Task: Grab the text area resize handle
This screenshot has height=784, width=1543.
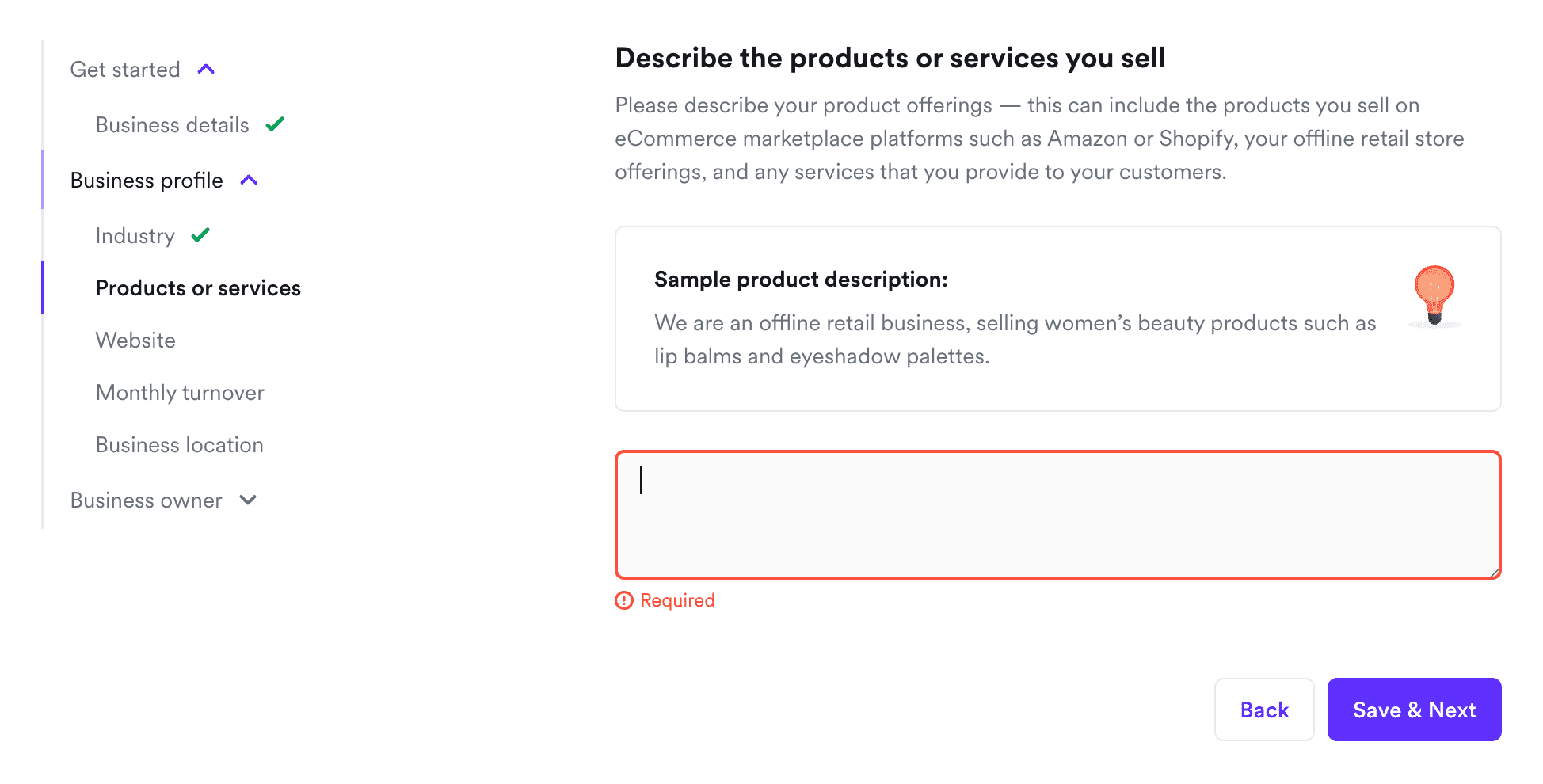Action: click(1494, 572)
